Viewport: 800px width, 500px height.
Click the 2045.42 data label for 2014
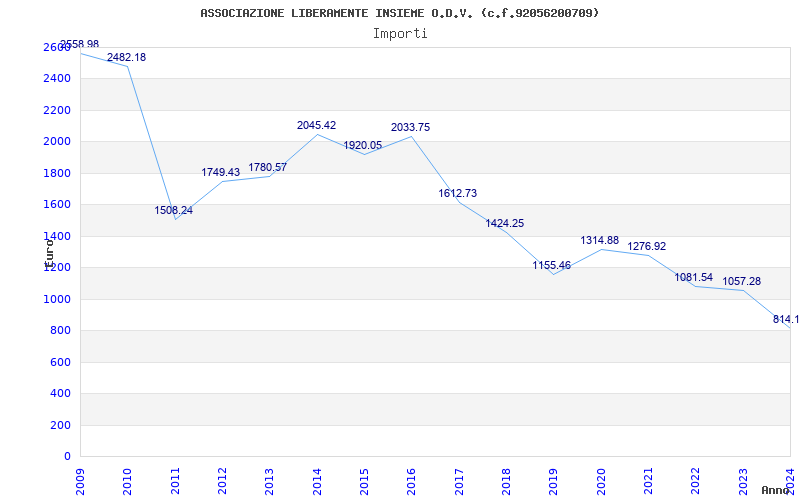pyautogui.click(x=316, y=126)
